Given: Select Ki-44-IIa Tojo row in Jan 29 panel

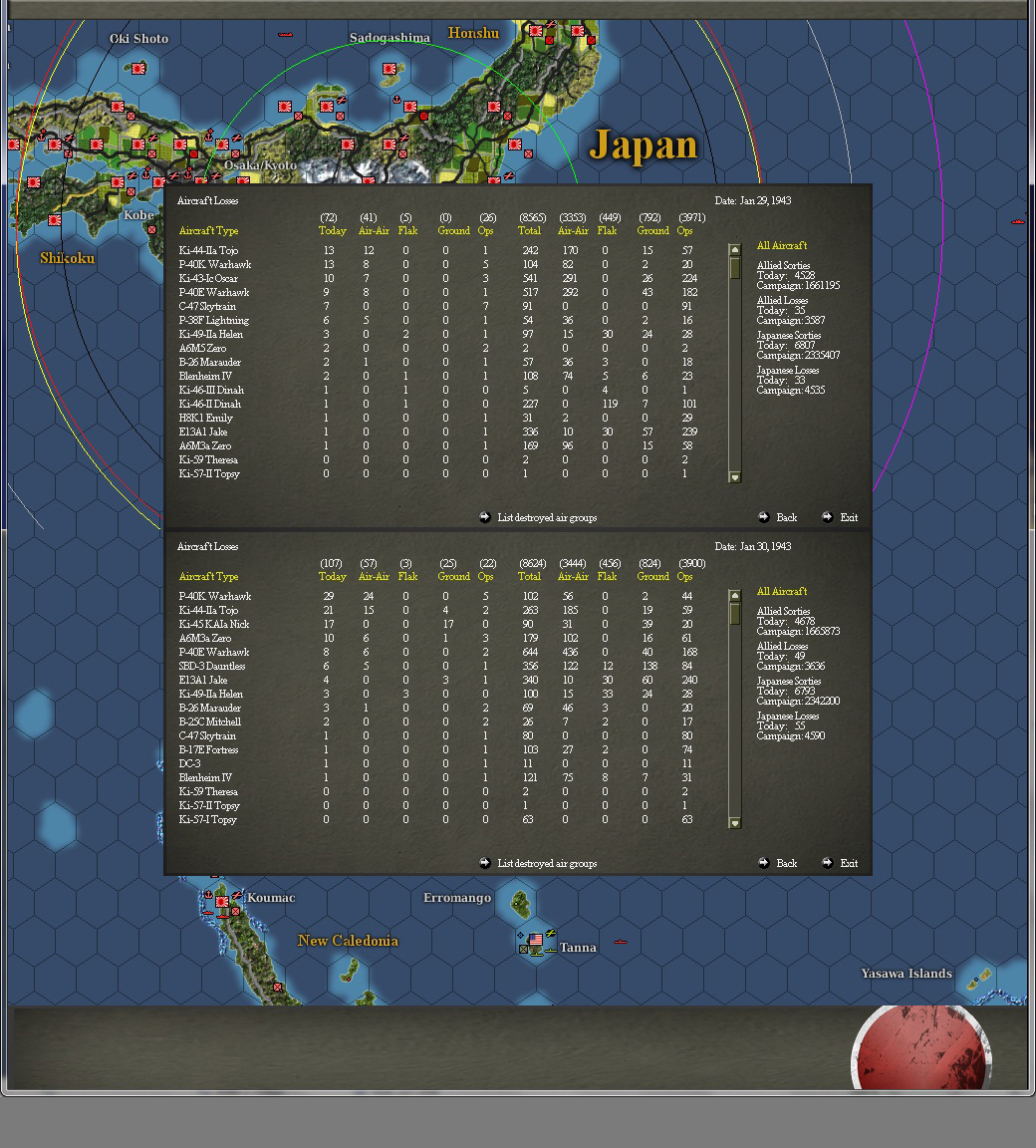Looking at the screenshot, I should (x=439, y=250).
